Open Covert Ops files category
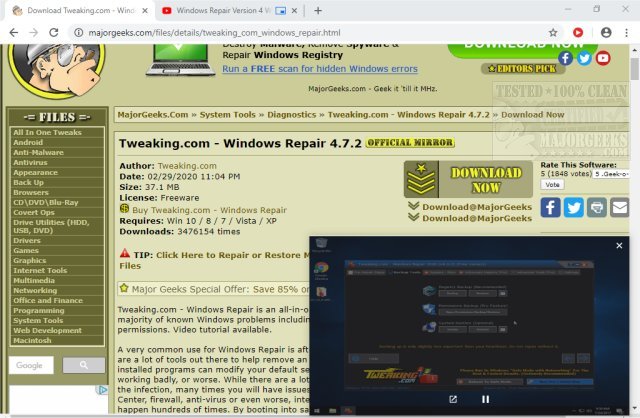The image size is (640, 418). point(33,212)
